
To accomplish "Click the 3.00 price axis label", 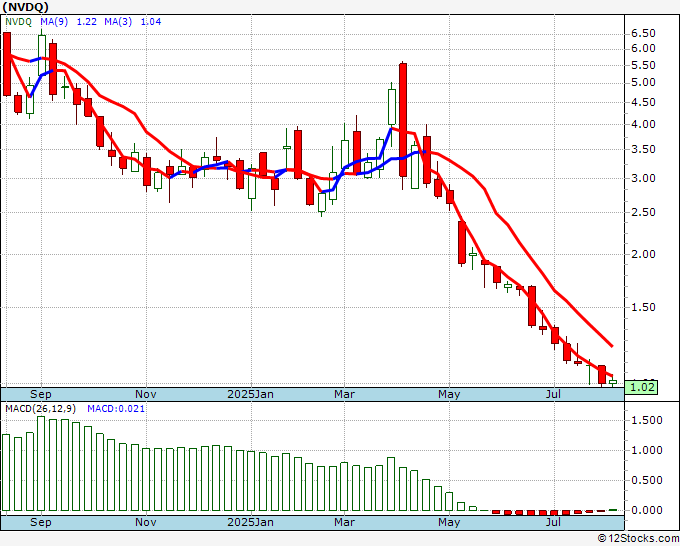I will tap(644, 179).
